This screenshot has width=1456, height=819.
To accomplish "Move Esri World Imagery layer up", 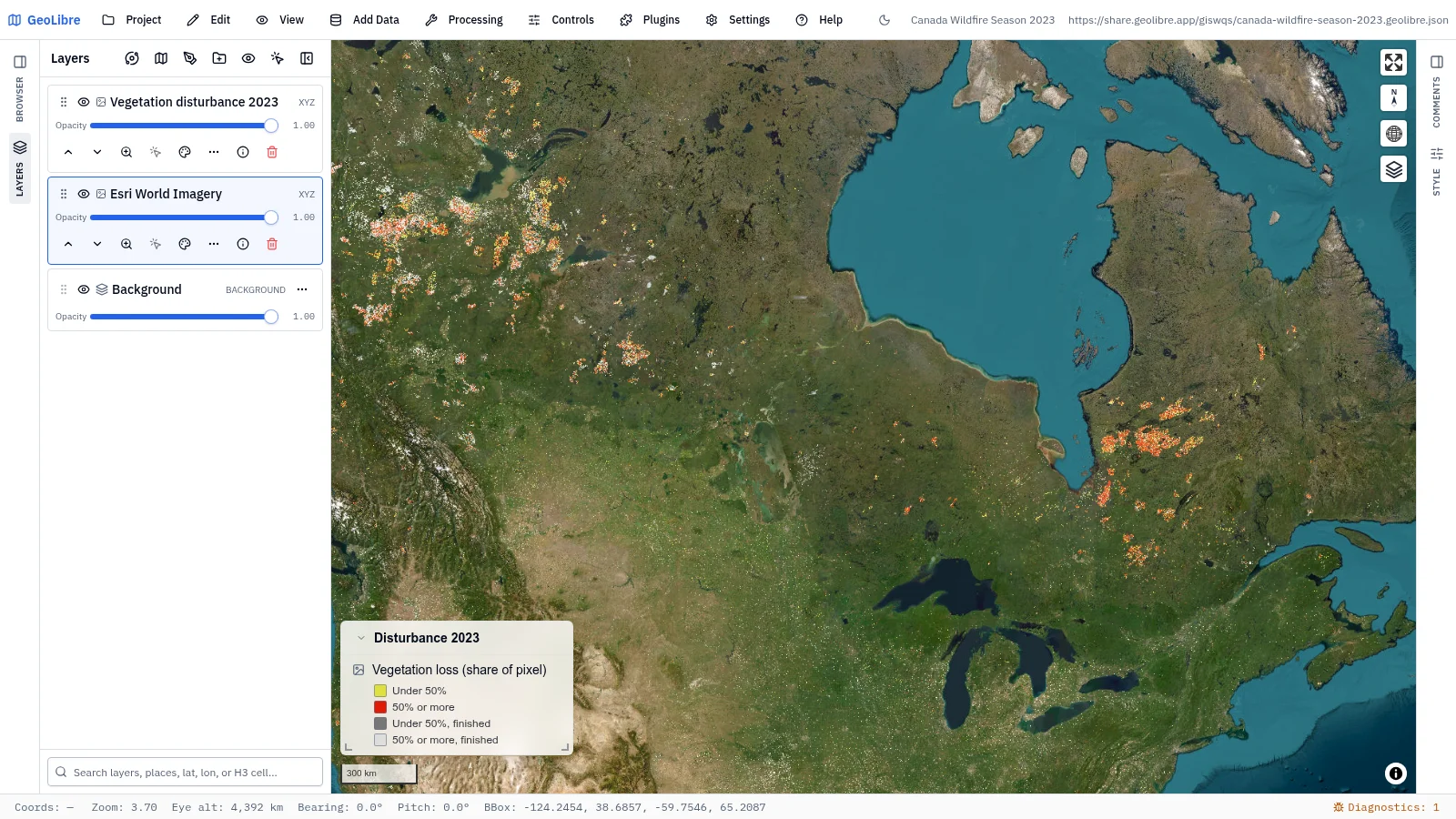I will coord(68,244).
